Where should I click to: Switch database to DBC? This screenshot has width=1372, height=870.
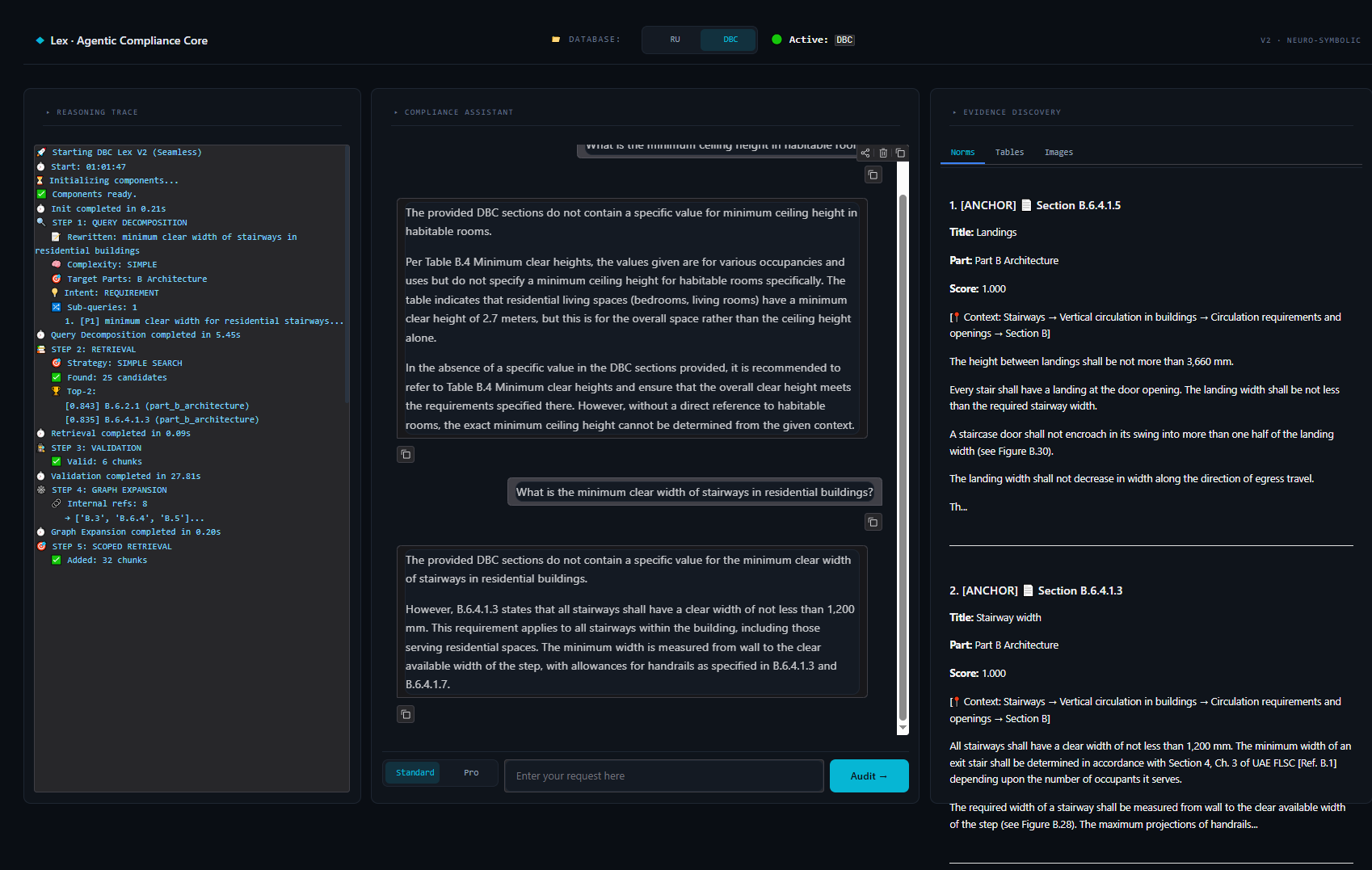(x=730, y=40)
